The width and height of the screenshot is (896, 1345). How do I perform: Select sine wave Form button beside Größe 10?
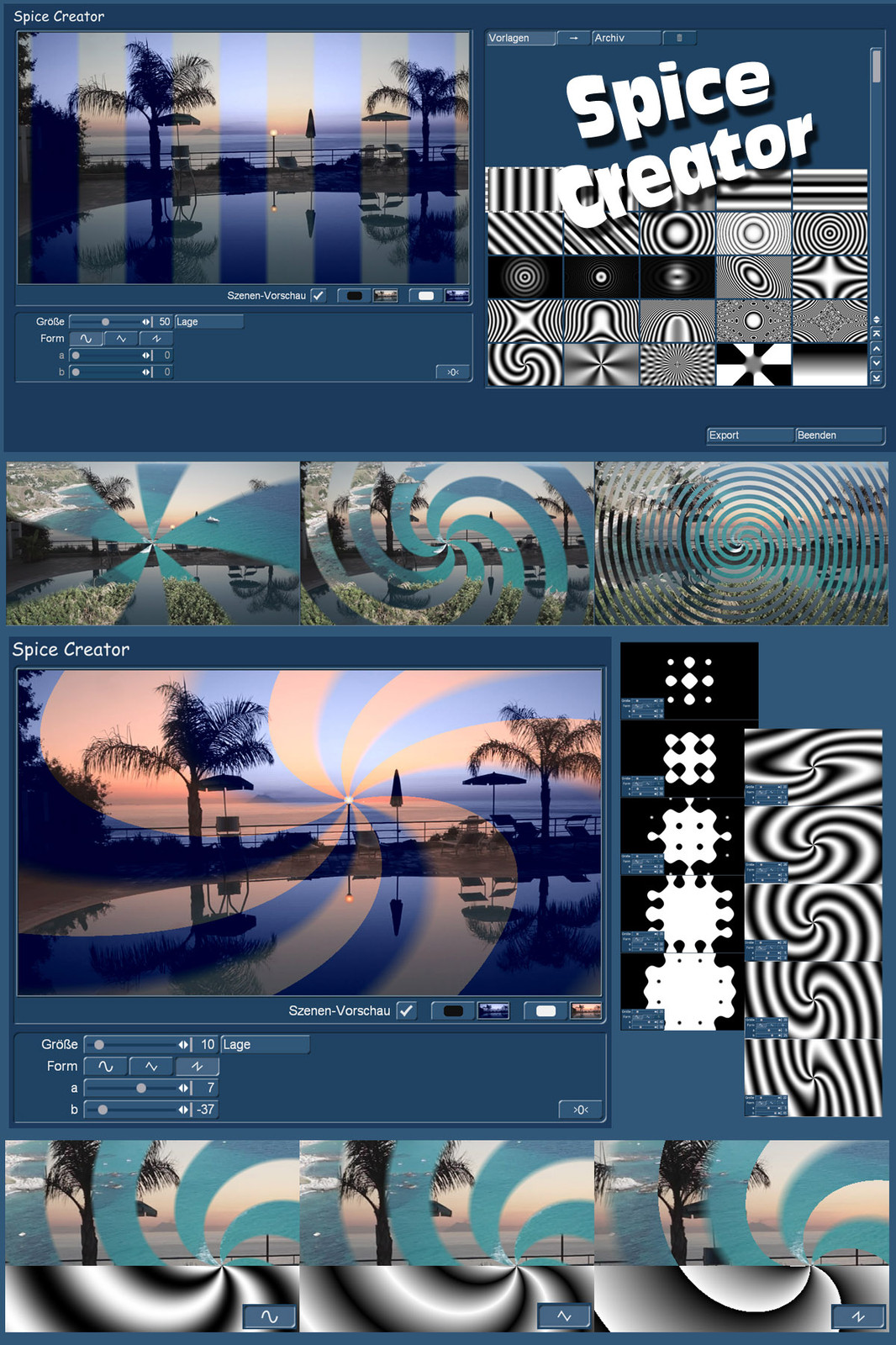coord(106,1066)
